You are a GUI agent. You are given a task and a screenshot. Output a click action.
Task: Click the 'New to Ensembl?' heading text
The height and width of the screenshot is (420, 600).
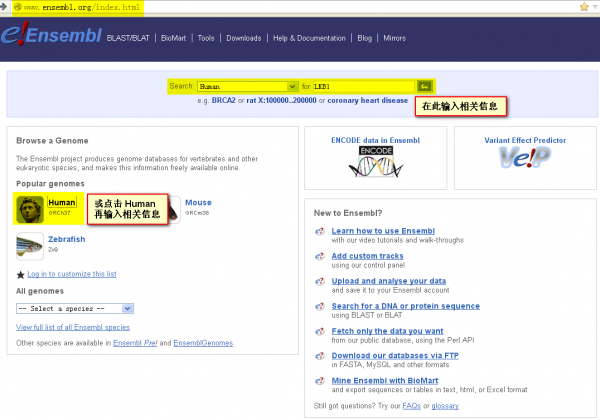[348, 213]
